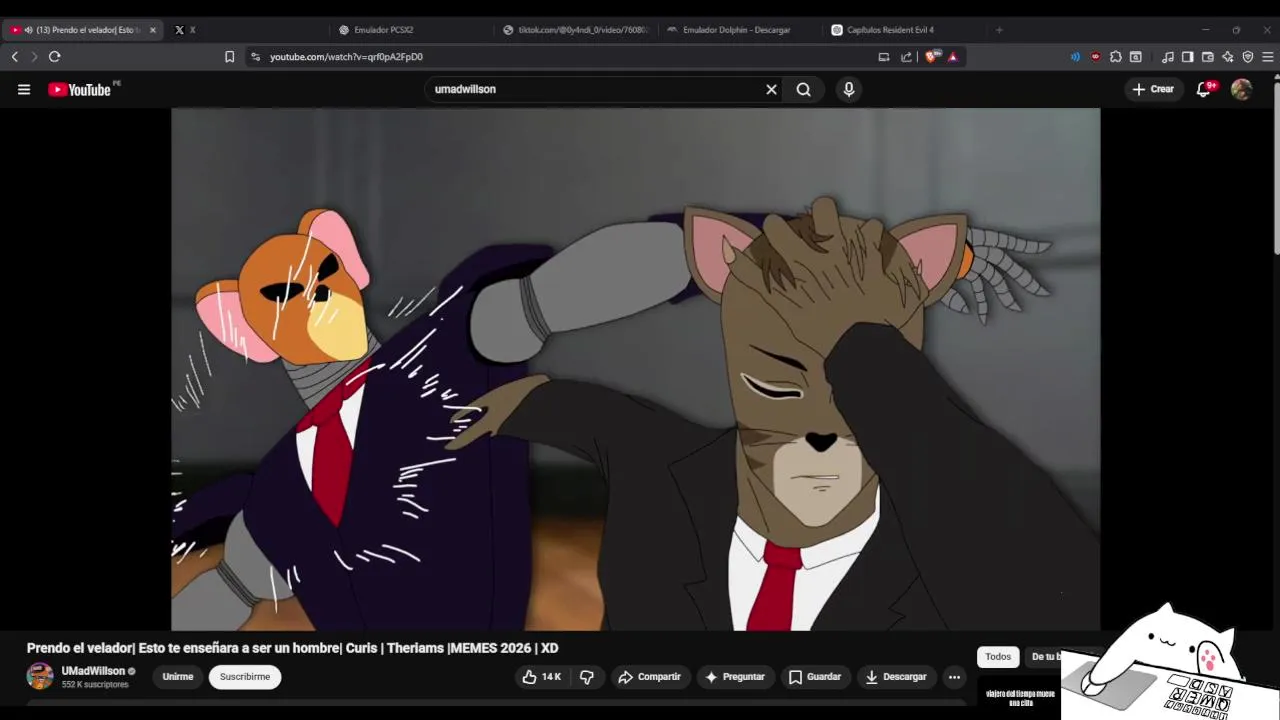Open the account avatar menu

coord(1241,89)
